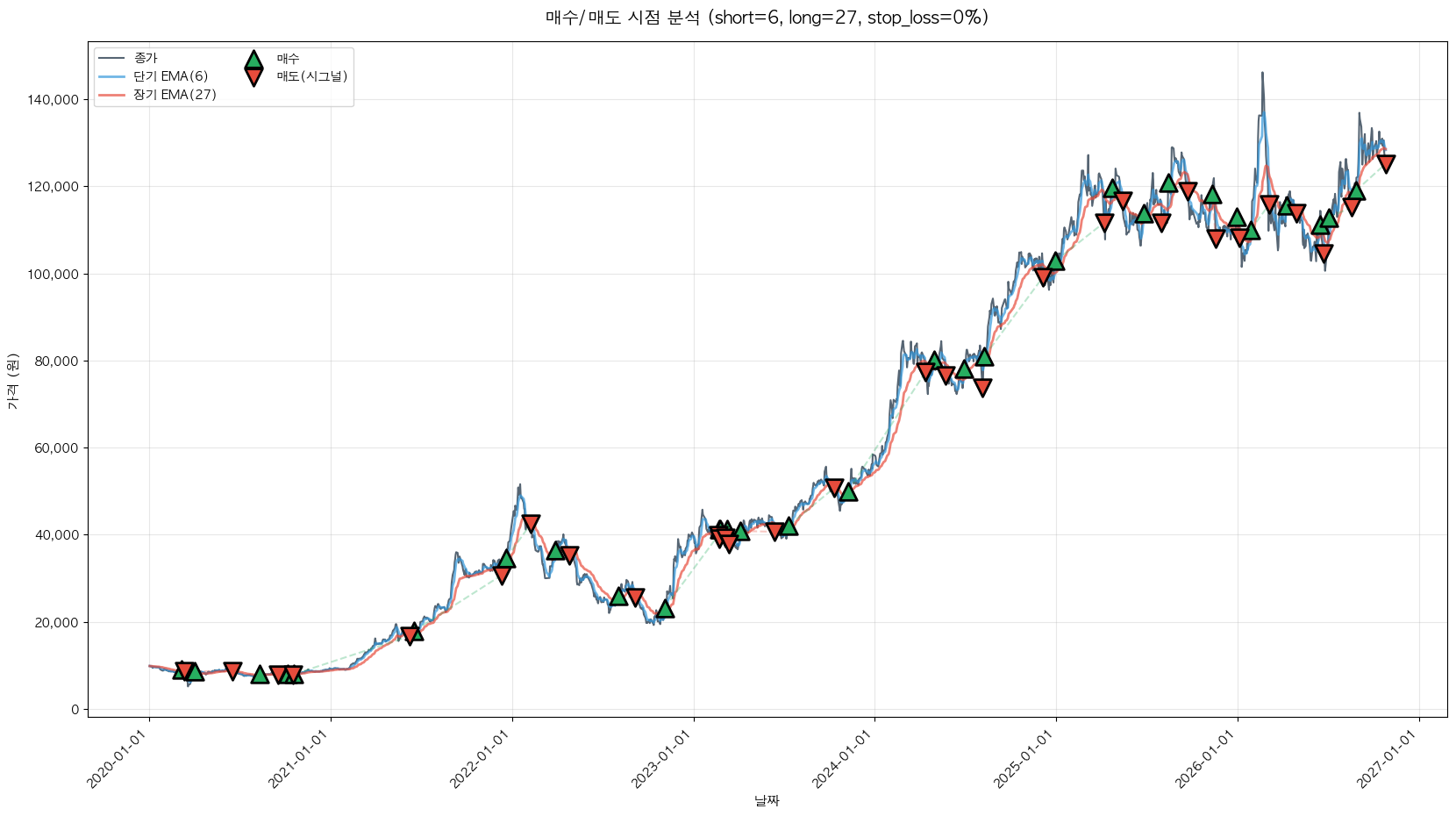
Task: Select the buy marker at the 2025-01-01 gridline
Action: pos(1055,261)
